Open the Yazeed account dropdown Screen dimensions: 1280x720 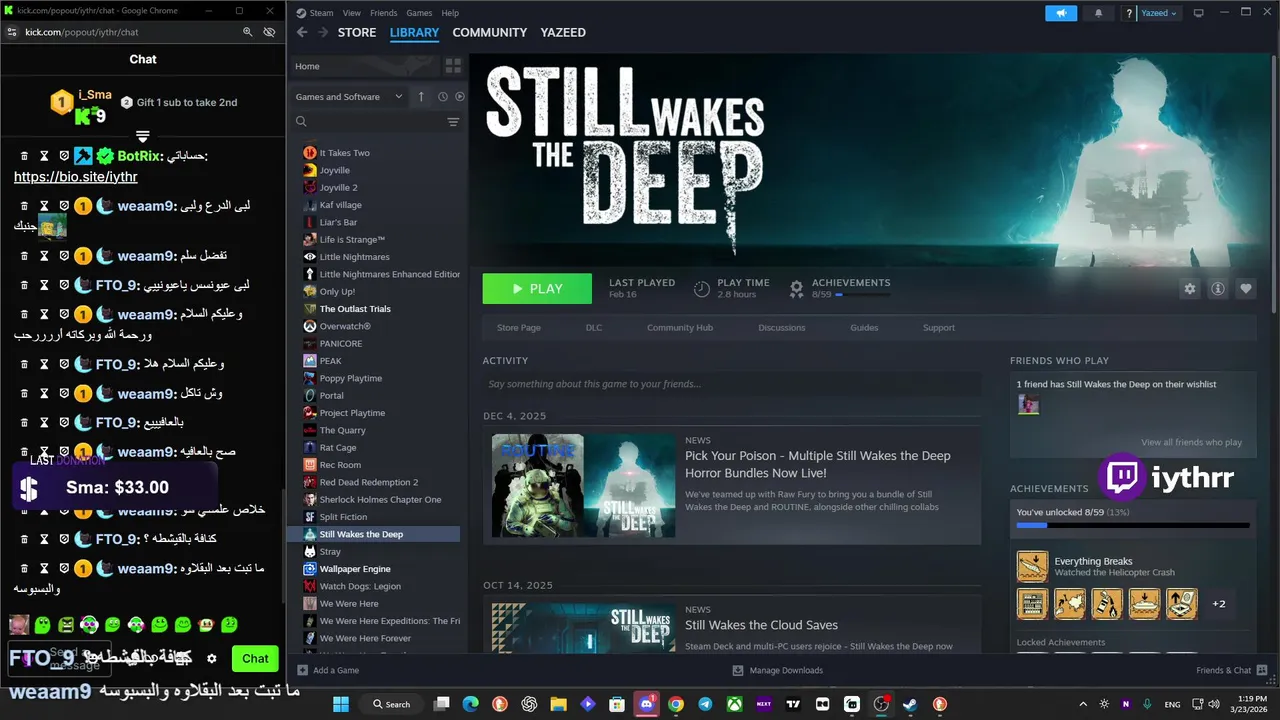pos(1160,13)
